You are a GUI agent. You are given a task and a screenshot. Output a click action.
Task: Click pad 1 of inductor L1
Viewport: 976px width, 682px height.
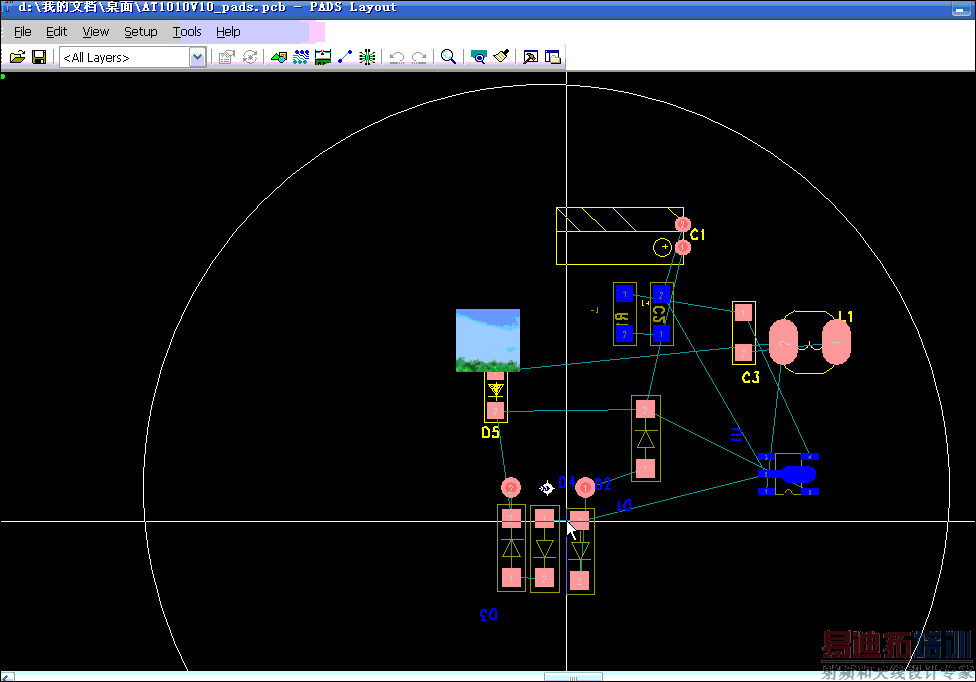(836, 342)
